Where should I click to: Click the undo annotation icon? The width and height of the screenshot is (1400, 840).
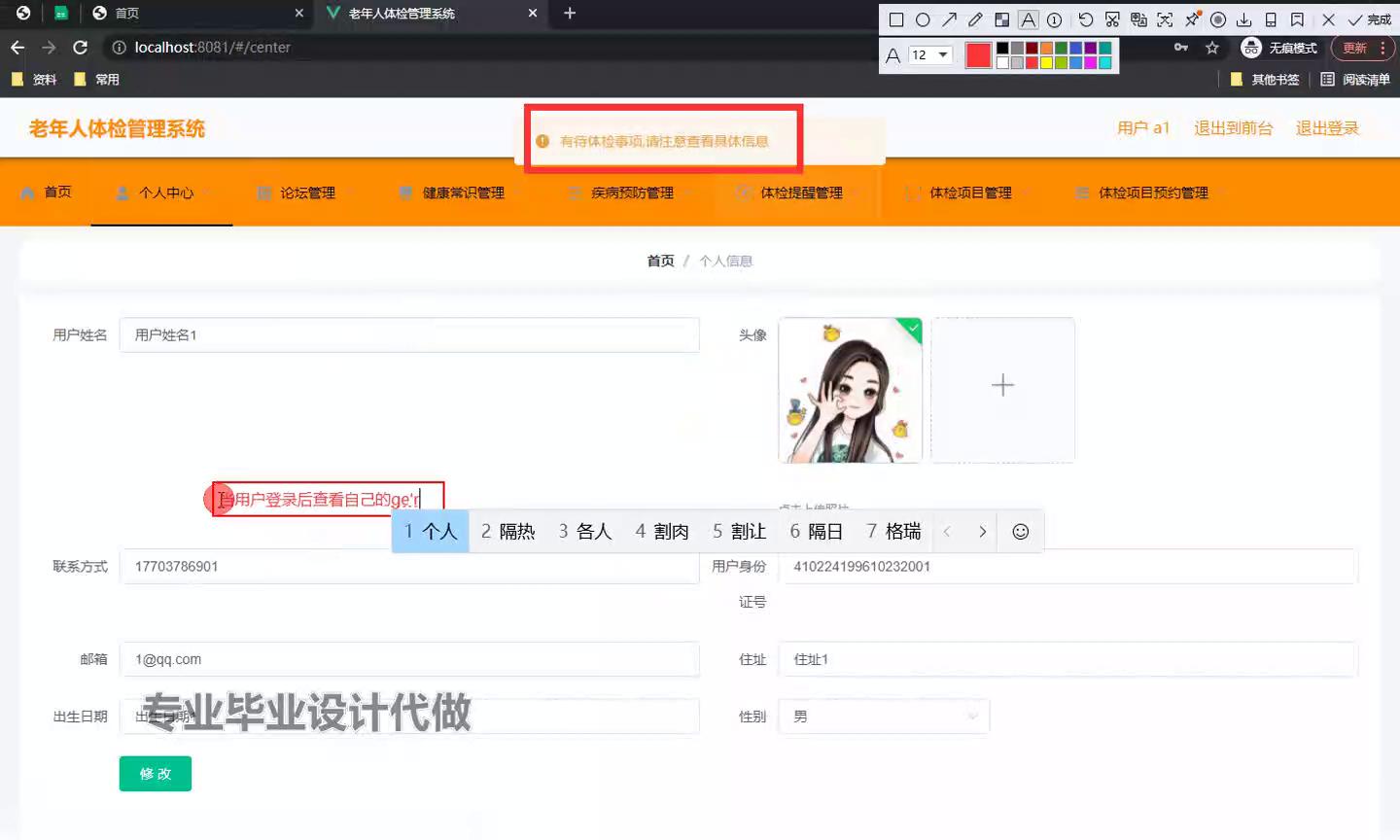coord(1086,19)
